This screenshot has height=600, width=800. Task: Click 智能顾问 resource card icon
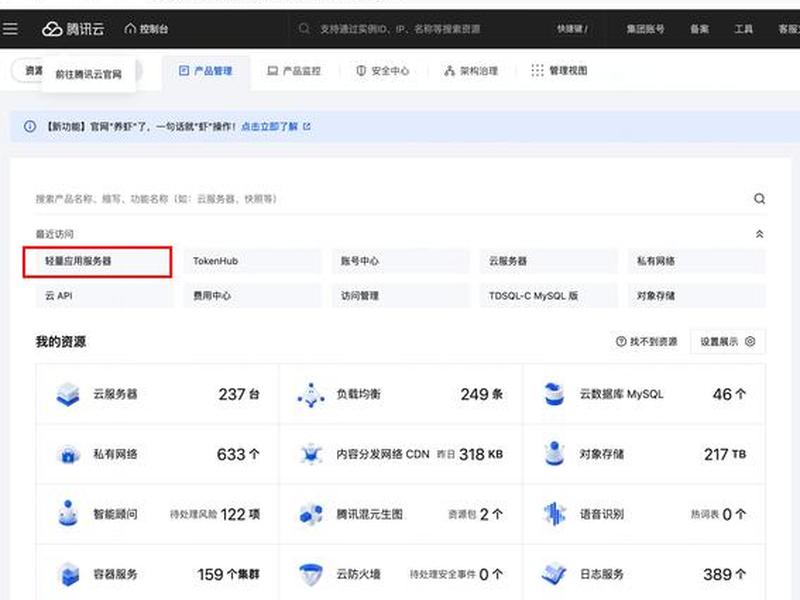pos(68,513)
